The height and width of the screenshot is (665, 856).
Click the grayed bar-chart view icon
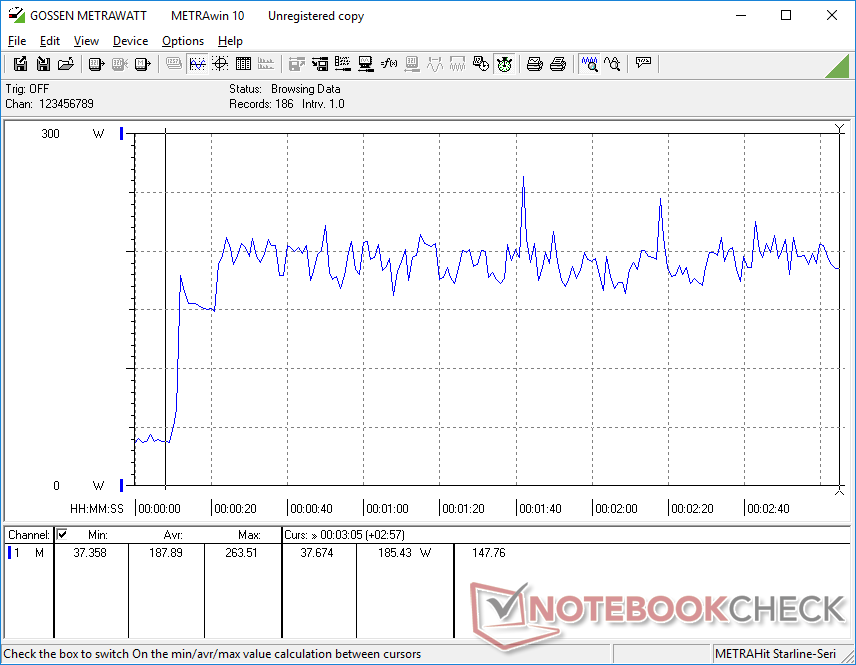coord(266,64)
